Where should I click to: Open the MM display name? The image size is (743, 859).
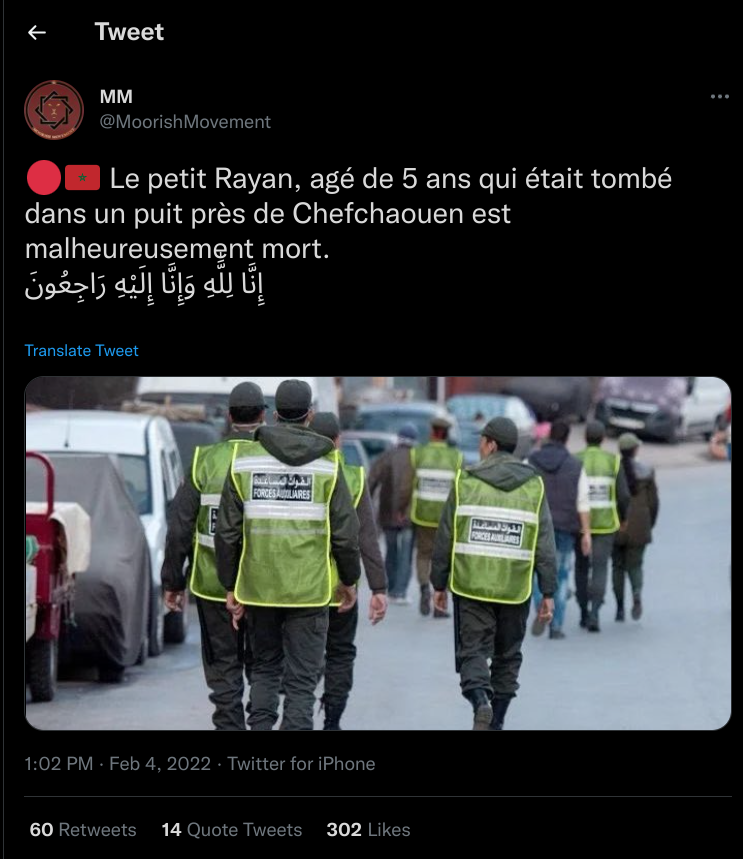[116, 96]
